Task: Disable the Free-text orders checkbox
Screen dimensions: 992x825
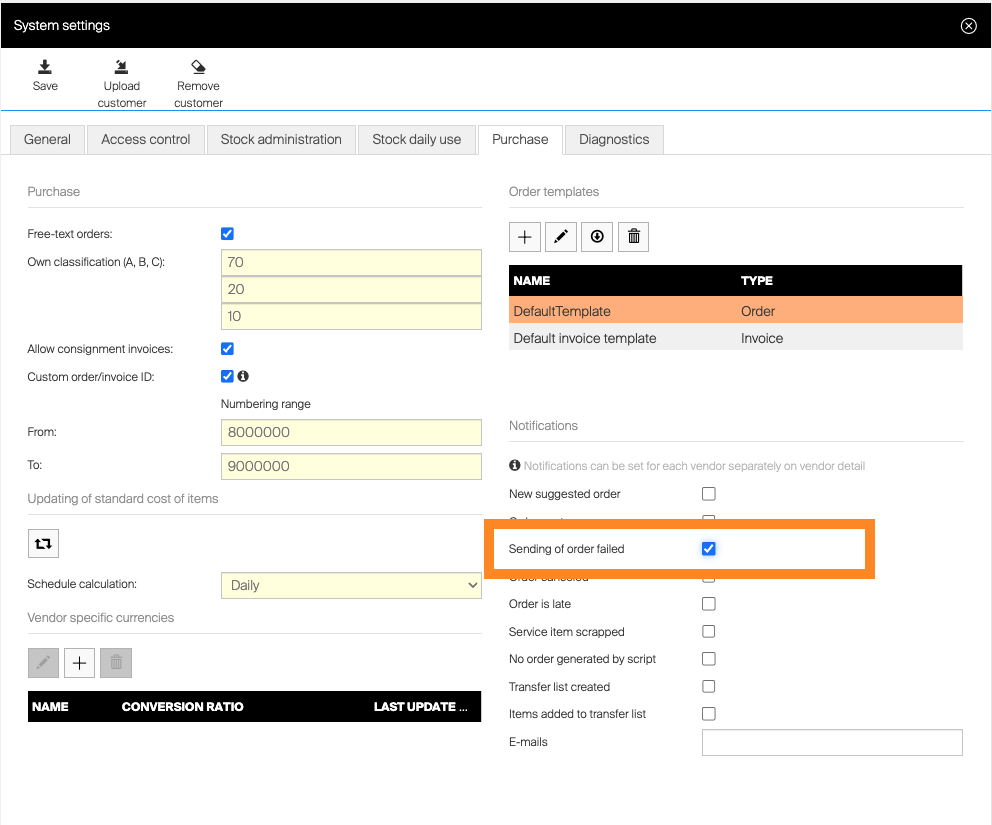Action: click(227, 234)
